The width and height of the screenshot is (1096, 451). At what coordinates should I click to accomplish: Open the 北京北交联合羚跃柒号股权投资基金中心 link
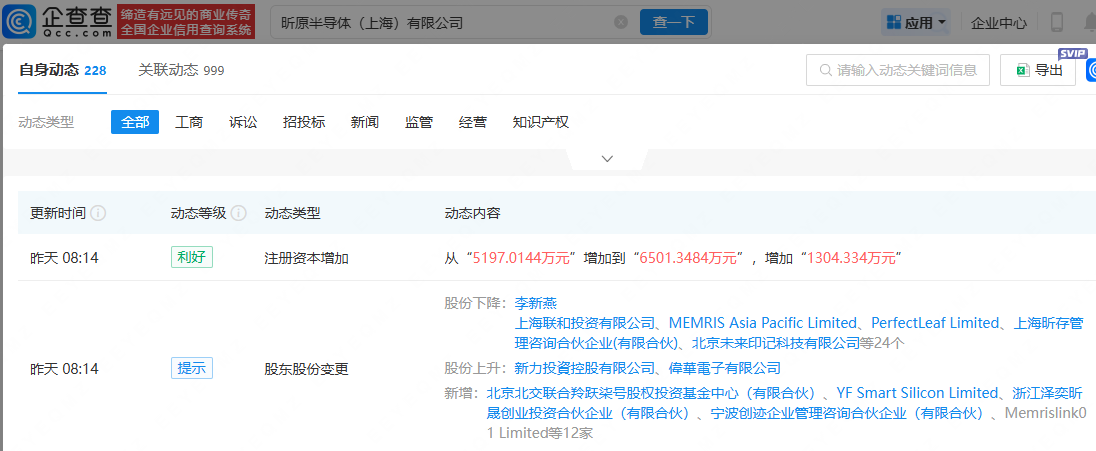654,392
